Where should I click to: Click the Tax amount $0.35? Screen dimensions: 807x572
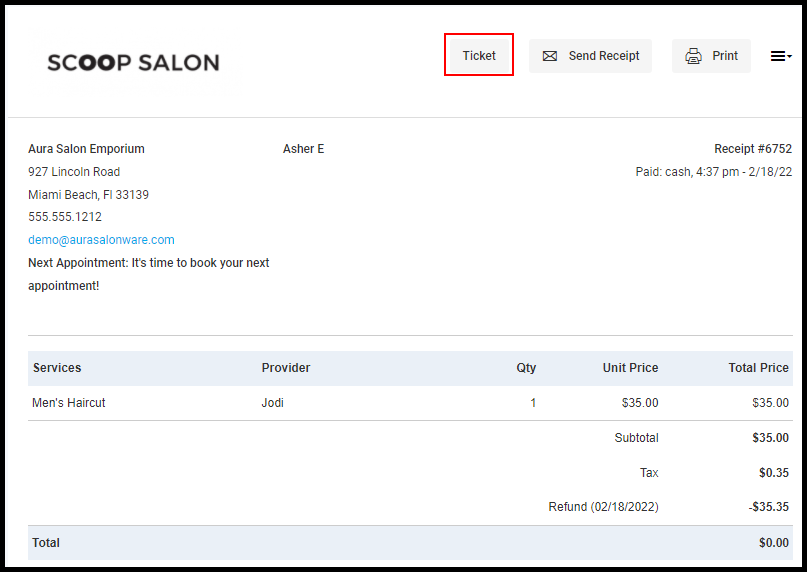click(774, 473)
